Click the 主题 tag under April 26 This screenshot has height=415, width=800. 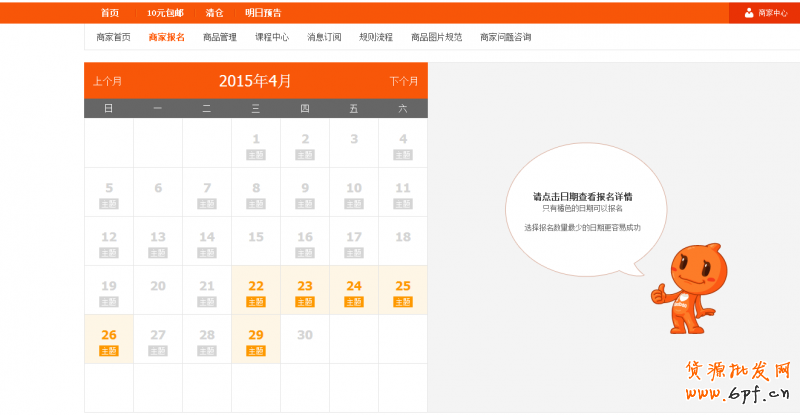109,350
